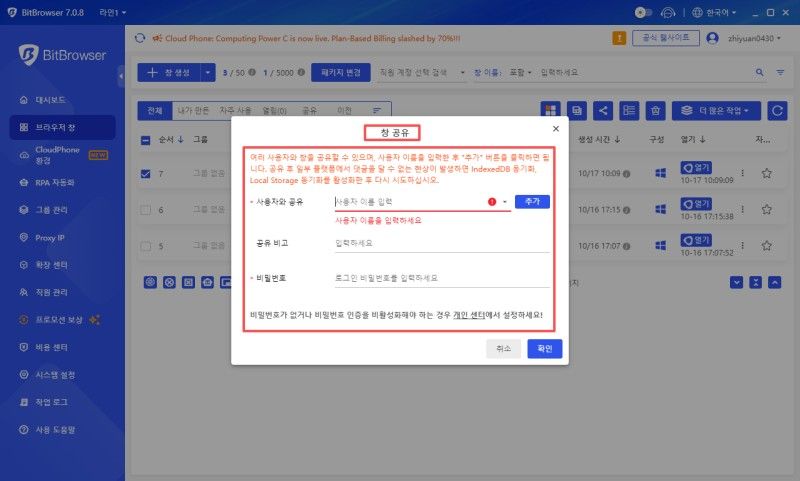
Task: Click the 창 생성 create window button
Action: click(x=169, y=73)
